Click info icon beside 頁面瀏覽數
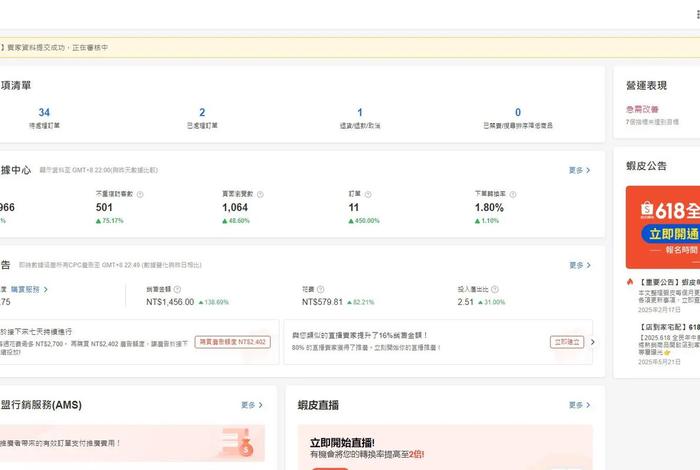Screen dimensions: 700x470 pos(260,194)
